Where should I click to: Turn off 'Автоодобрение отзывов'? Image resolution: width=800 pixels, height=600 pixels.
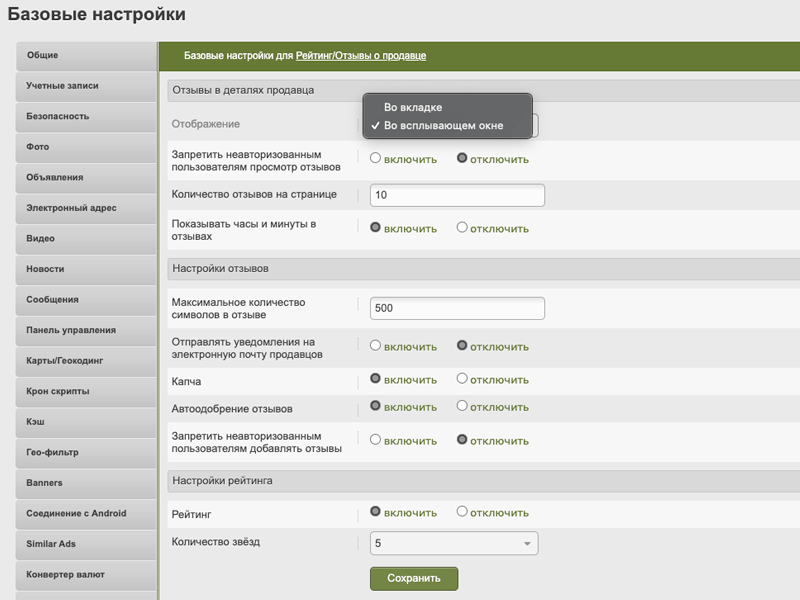[462, 407]
